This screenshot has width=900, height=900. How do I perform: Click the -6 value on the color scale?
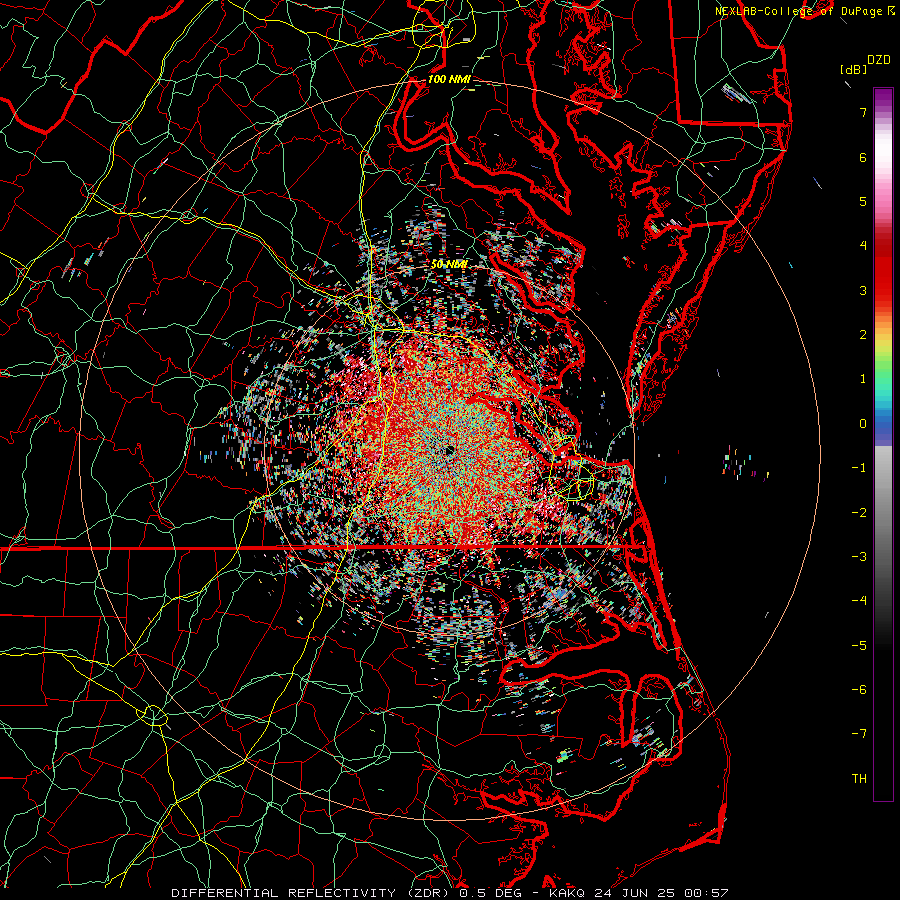(x=859, y=689)
